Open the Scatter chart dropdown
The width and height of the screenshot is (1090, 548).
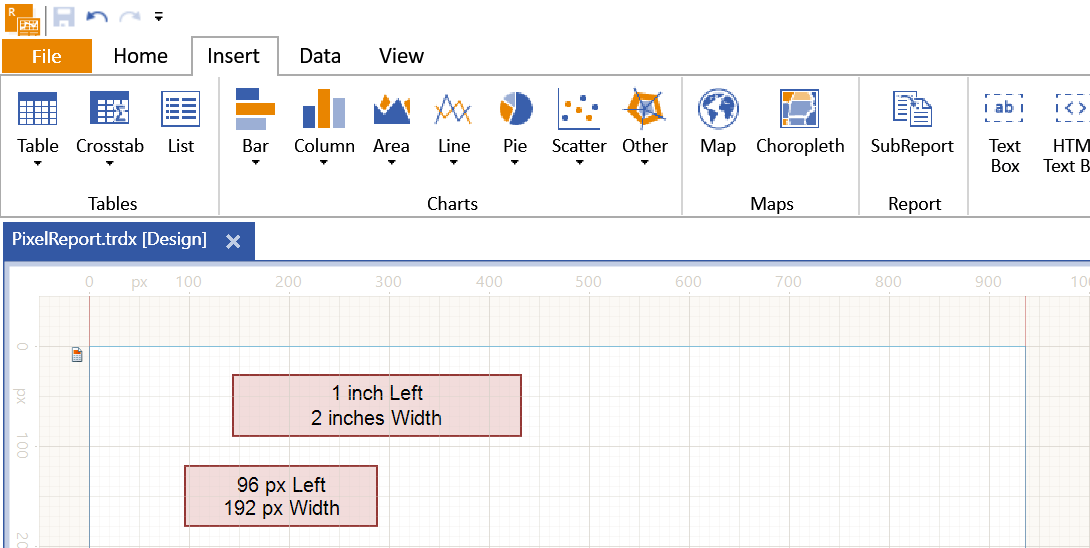tap(579, 163)
